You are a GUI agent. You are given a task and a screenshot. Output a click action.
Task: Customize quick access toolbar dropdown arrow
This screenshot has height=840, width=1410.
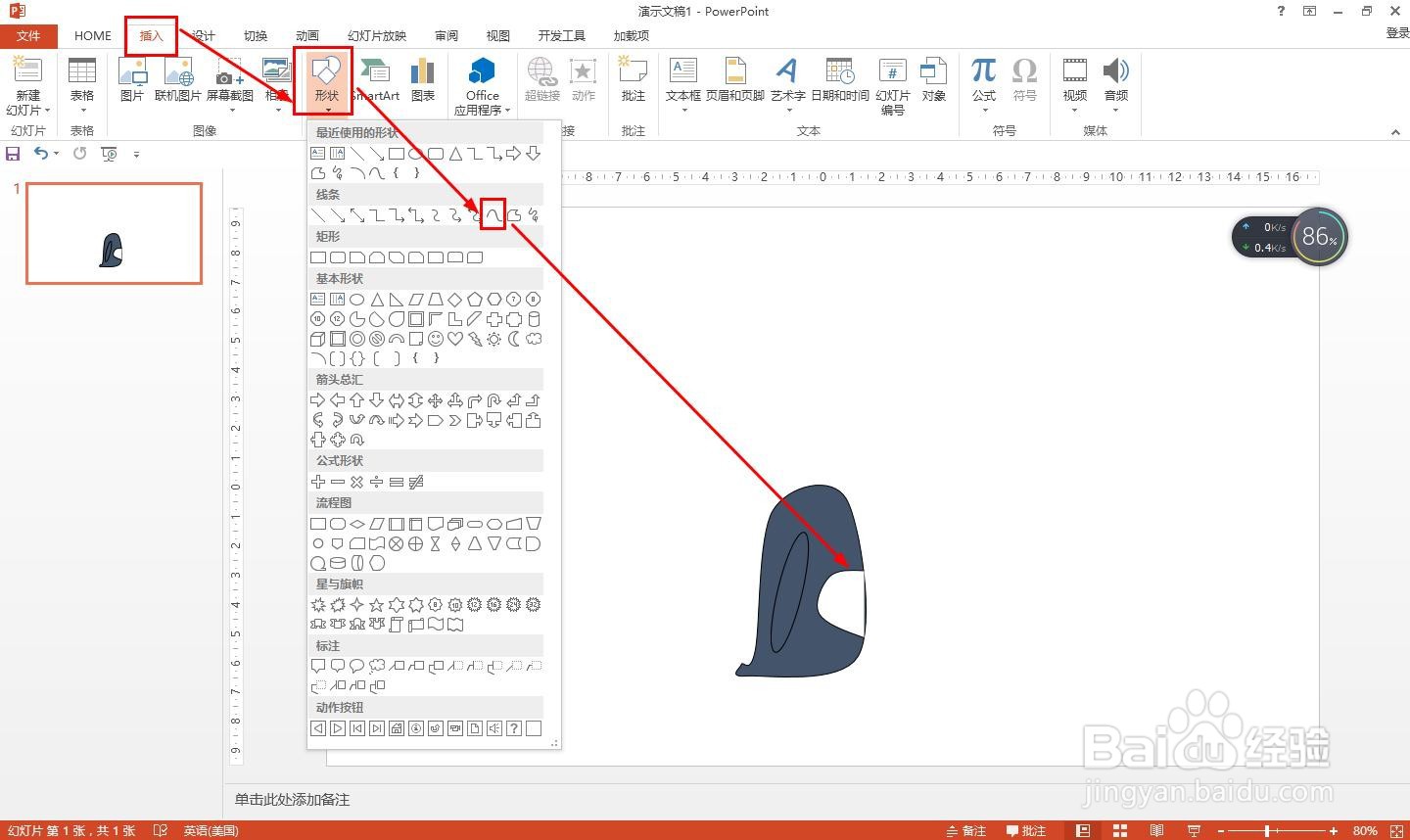(136, 154)
